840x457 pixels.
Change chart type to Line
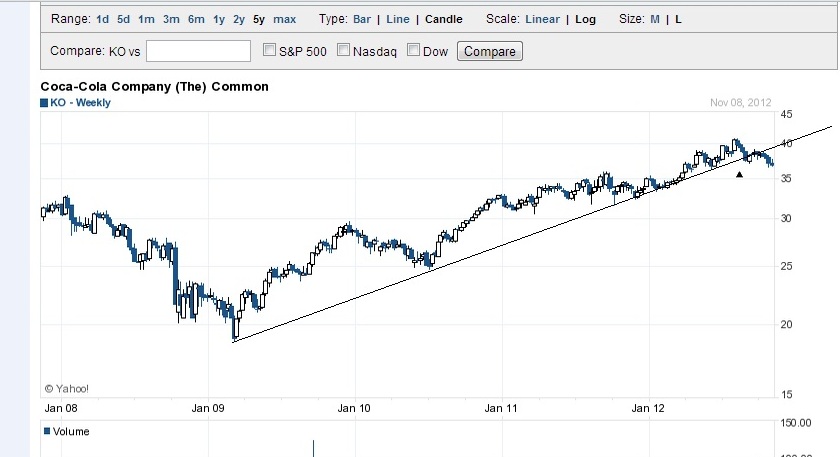tap(398, 19)
